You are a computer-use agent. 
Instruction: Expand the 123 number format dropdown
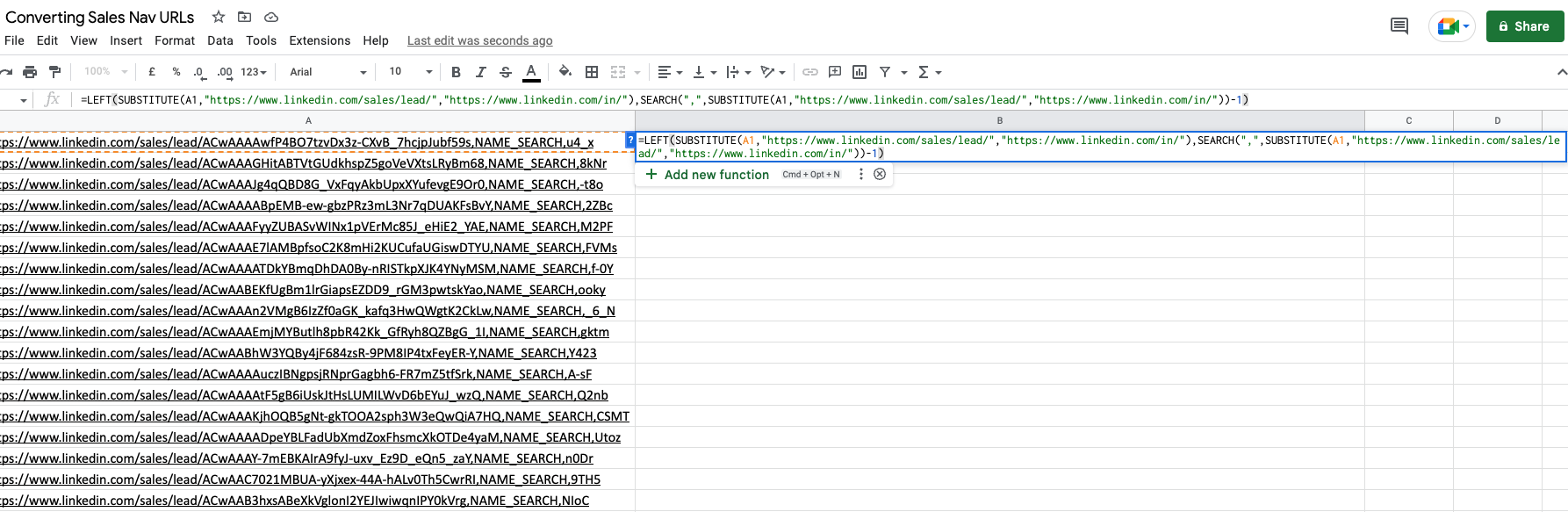point(254,72)
